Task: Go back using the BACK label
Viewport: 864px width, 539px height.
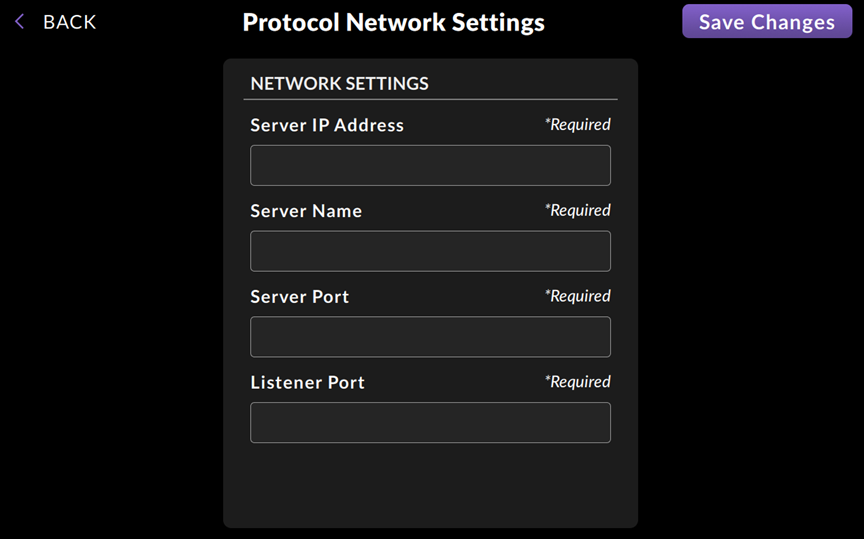Action: pyautogui.click(x=69, y=22)
